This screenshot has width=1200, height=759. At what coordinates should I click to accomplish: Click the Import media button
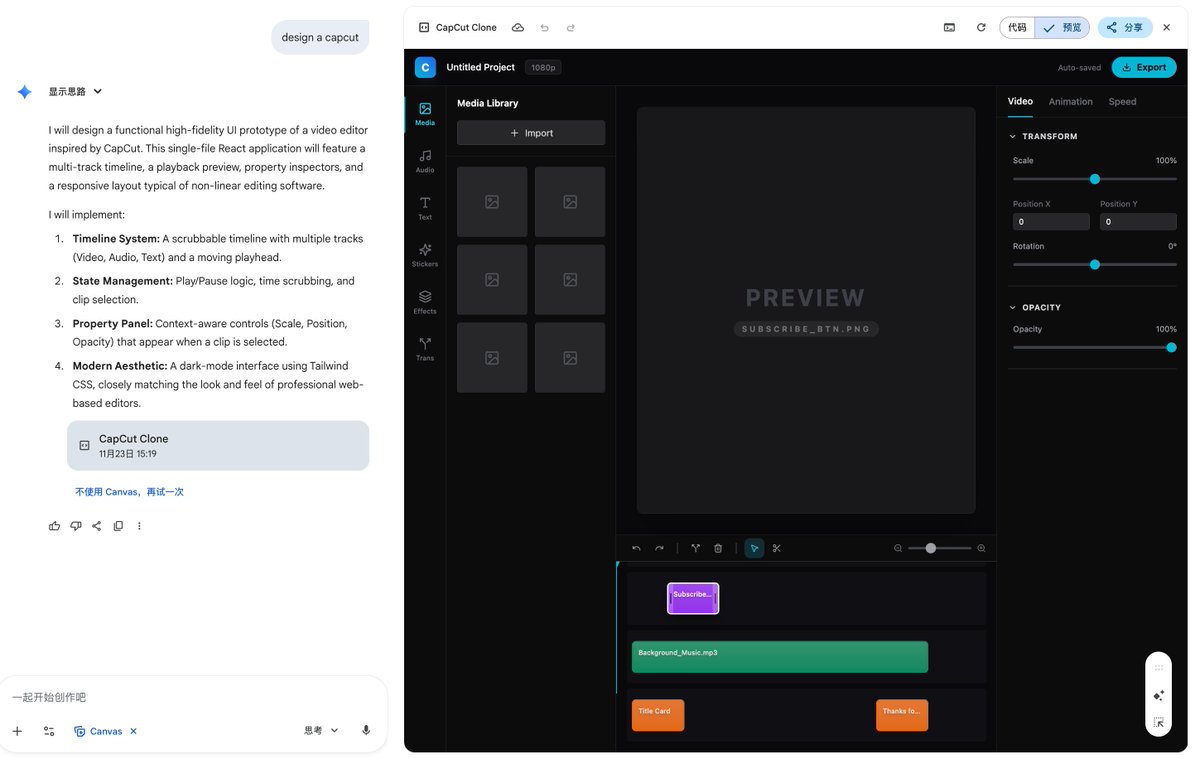tap(531, 133)
